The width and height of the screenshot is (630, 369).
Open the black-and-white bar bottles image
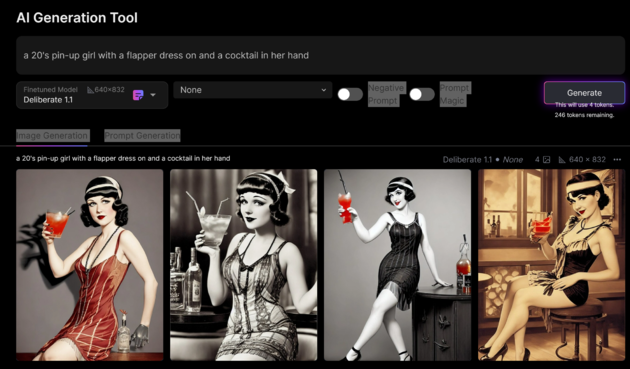(x=243, y=265)
